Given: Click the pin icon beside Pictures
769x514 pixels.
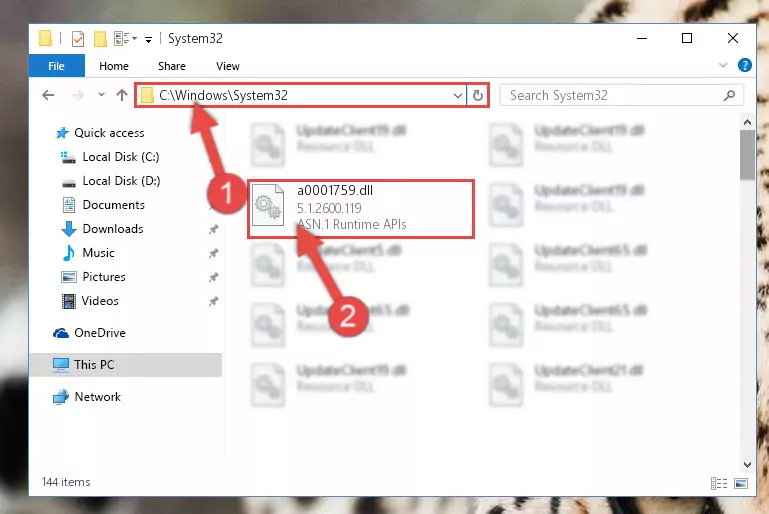Looking at the screenshot, I should 213,277.
